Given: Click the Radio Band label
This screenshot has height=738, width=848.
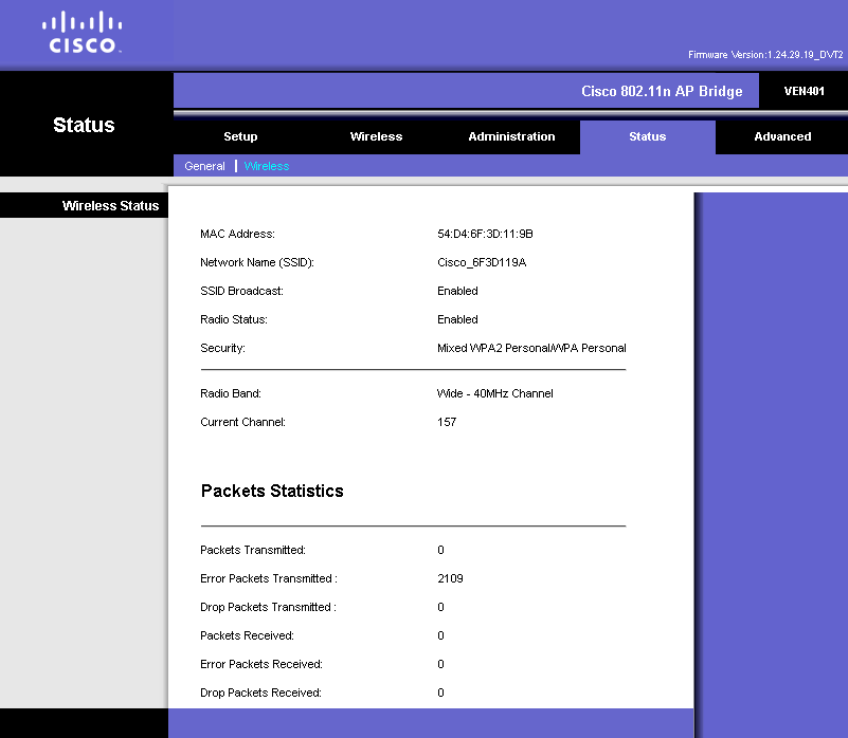Looking at the screenshot, I should pos(230,394).
